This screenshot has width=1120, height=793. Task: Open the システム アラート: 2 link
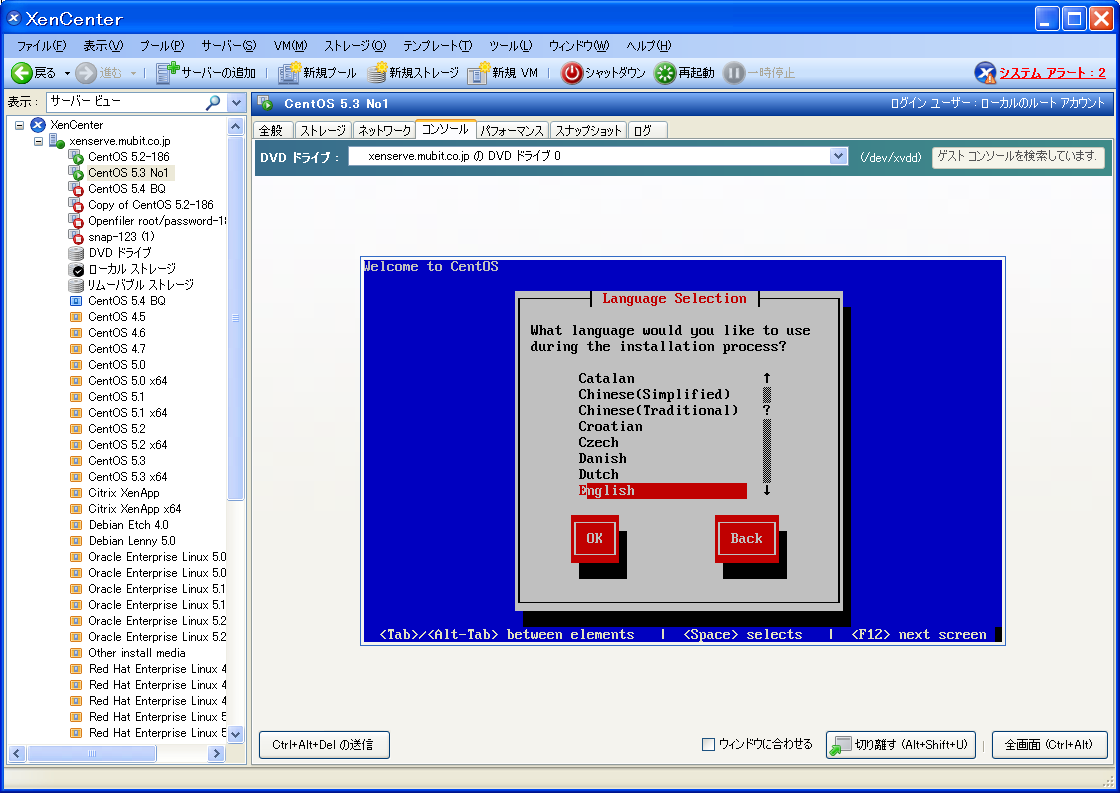pos(1052,73)
